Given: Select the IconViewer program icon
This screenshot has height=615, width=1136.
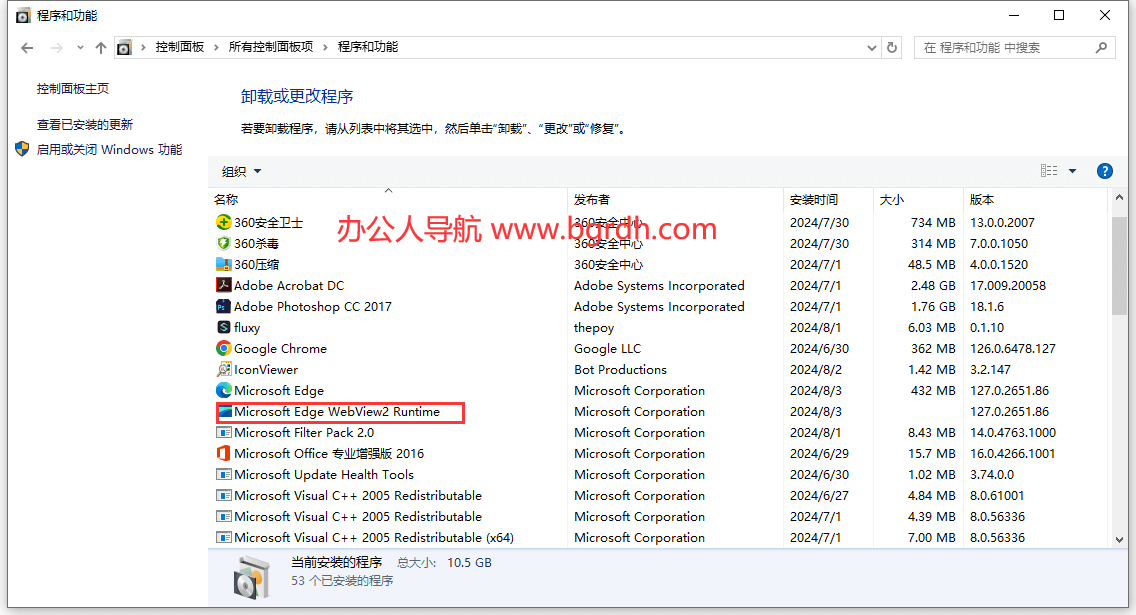Looking at the screenshot, I should (x=224, y=369).
